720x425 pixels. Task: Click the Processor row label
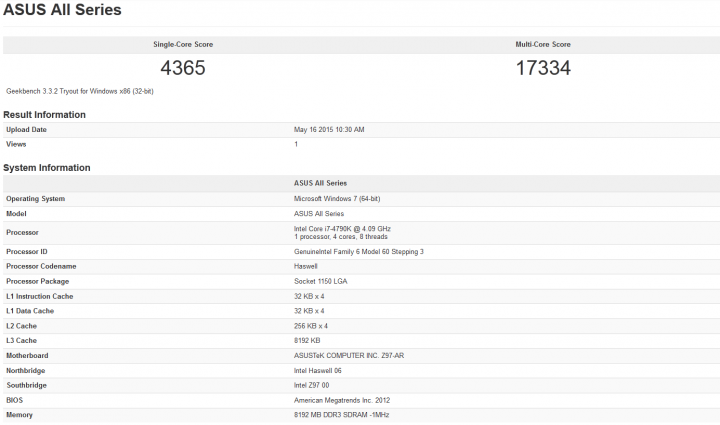click(22, 233)
